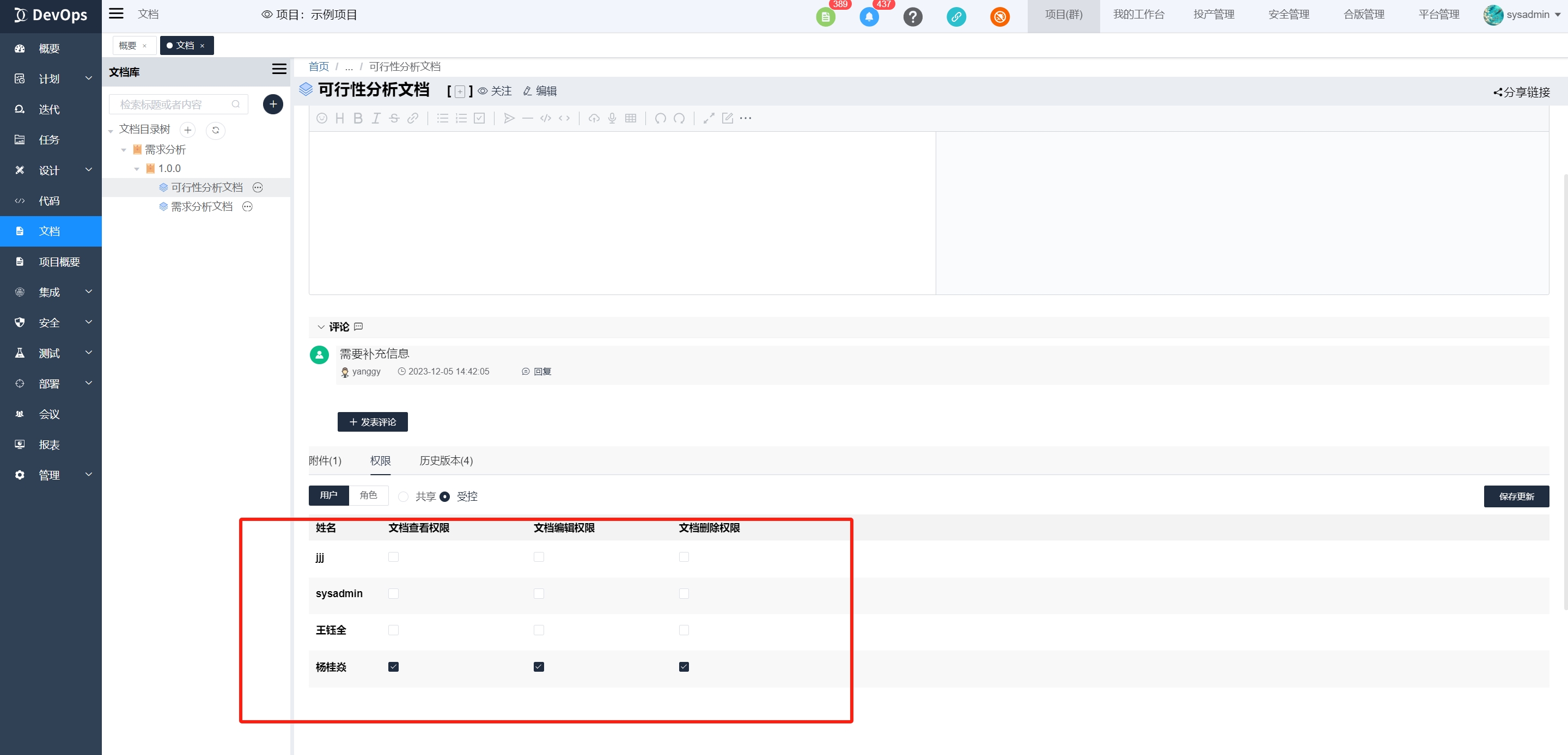Open the 附件(1) tab

coord(325,461)
